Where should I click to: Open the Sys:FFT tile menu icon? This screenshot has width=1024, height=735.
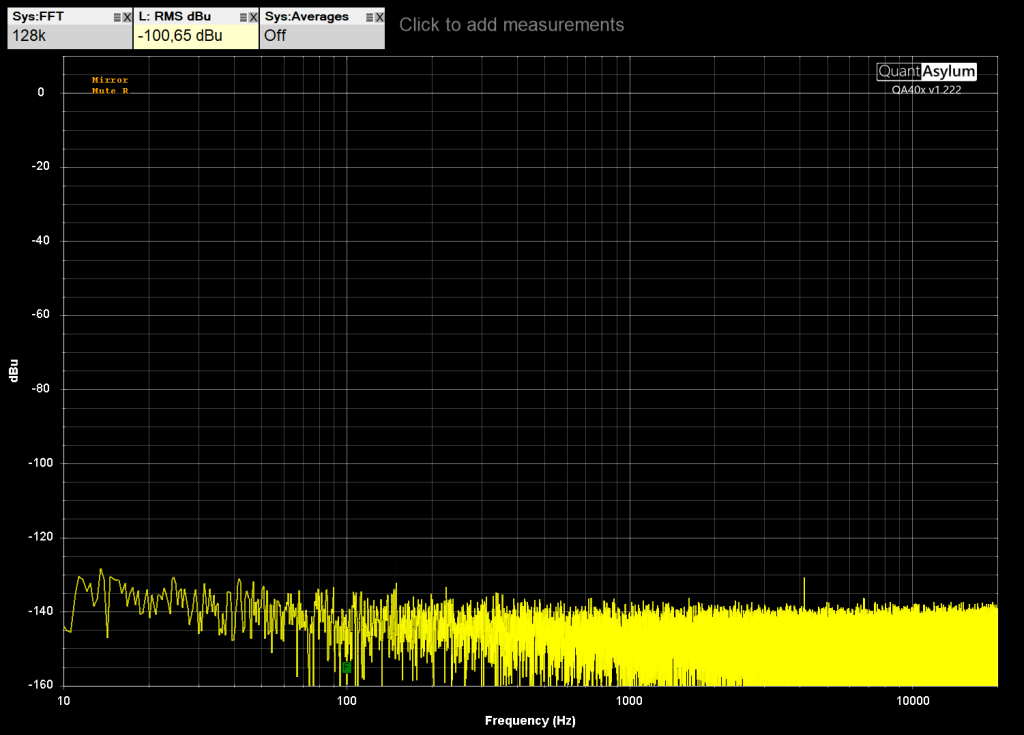[116, 17]
